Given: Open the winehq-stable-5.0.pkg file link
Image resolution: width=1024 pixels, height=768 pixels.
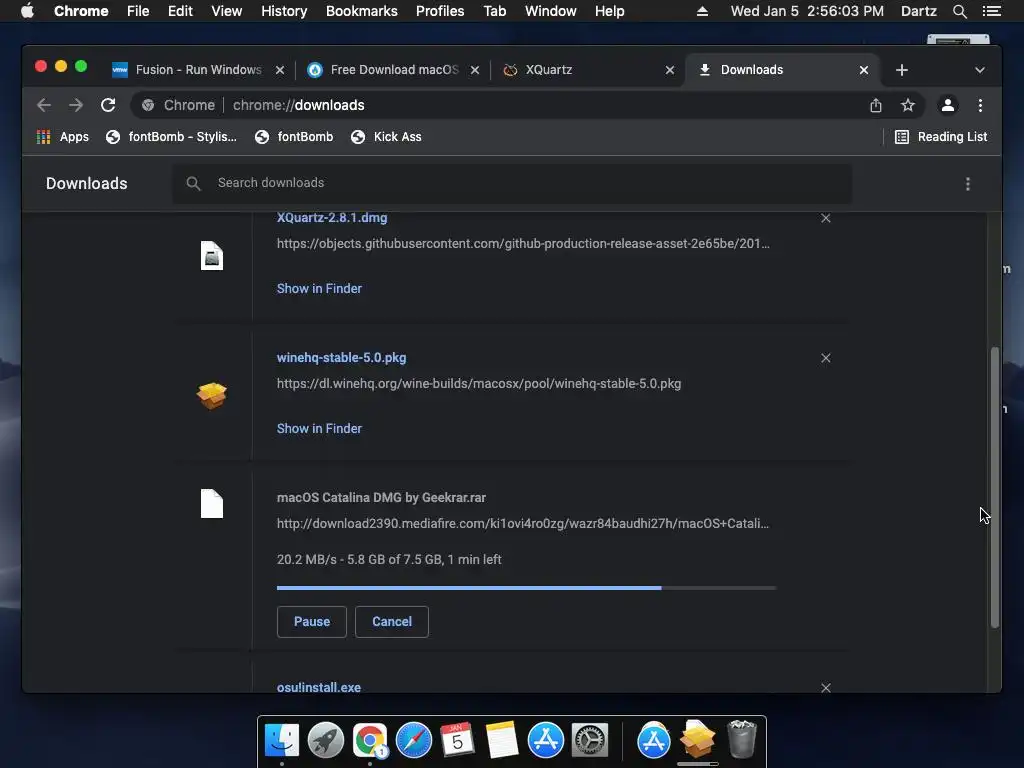Looking at the screenshot, I should pyautogui.click(x=341, y=358).
